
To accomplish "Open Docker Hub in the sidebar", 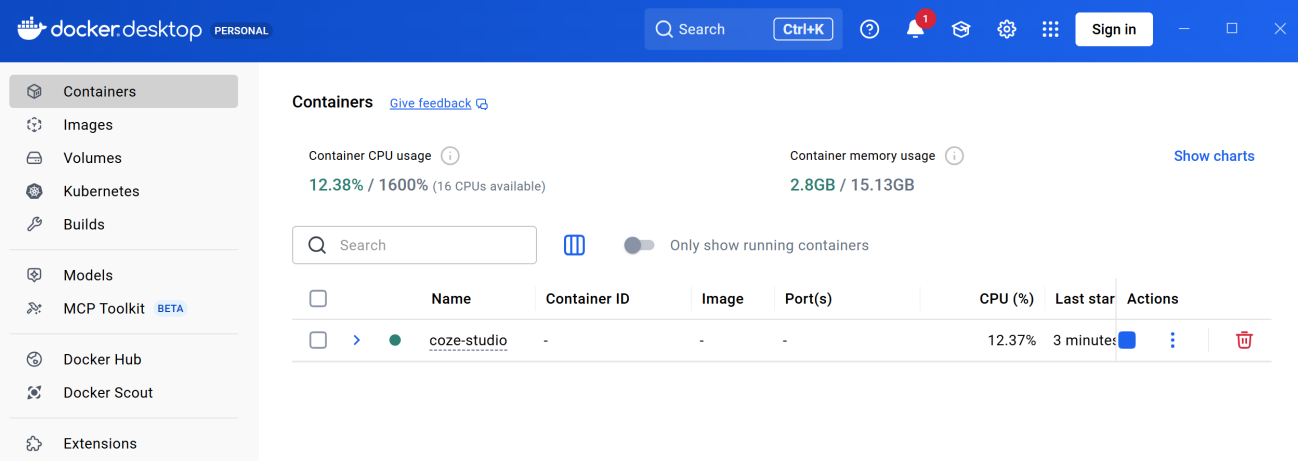I will click(x=124, y=359).
